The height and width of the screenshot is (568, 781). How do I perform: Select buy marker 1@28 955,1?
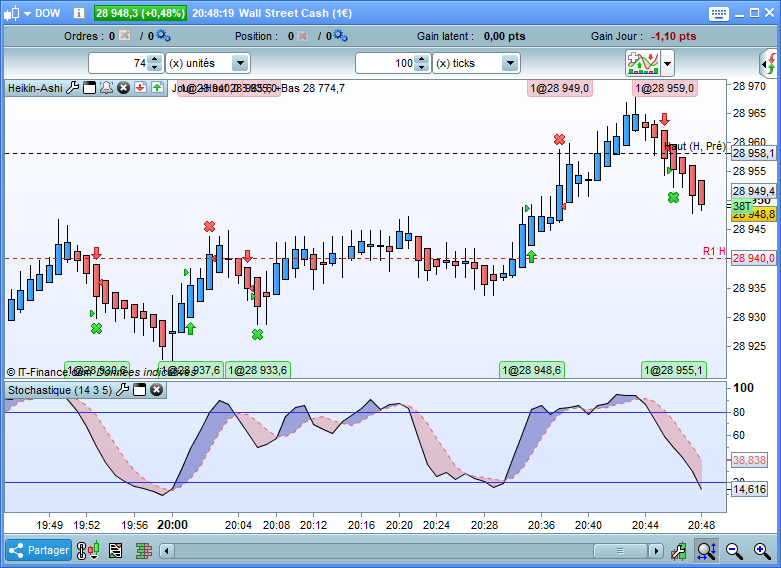(673, 370)
